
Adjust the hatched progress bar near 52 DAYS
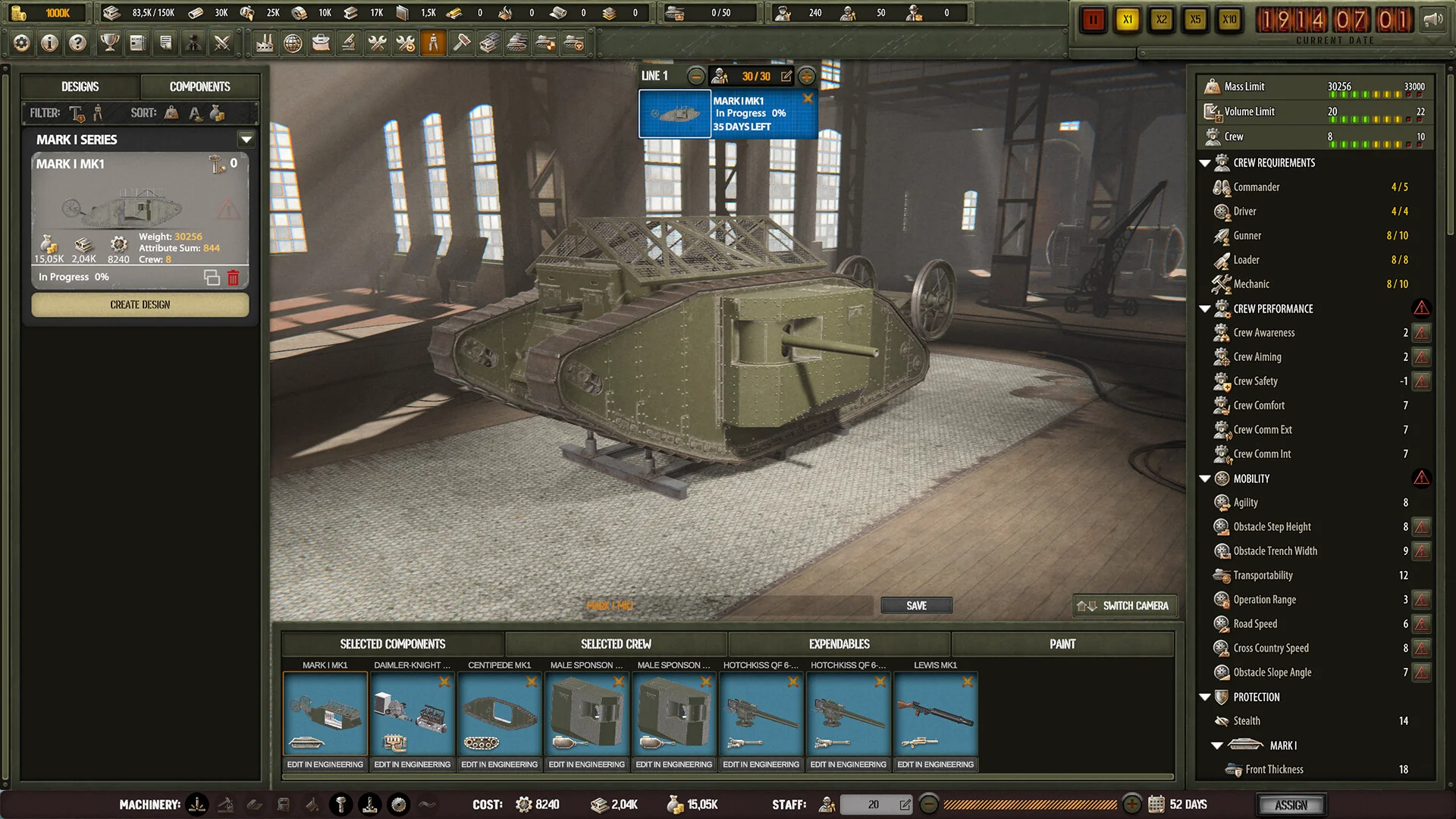coord(1031,805)
